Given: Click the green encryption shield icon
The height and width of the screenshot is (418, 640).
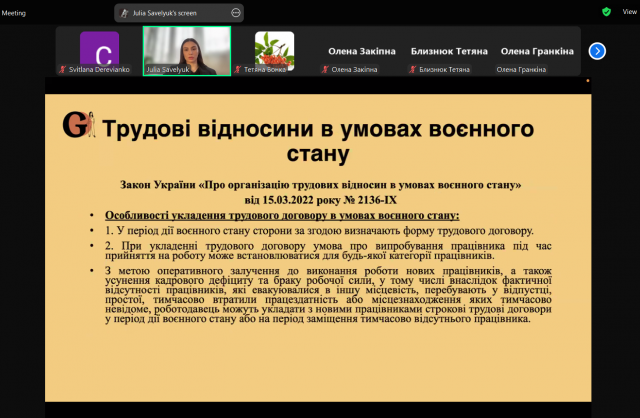Looking at the screenshot, I should point(607,12).
